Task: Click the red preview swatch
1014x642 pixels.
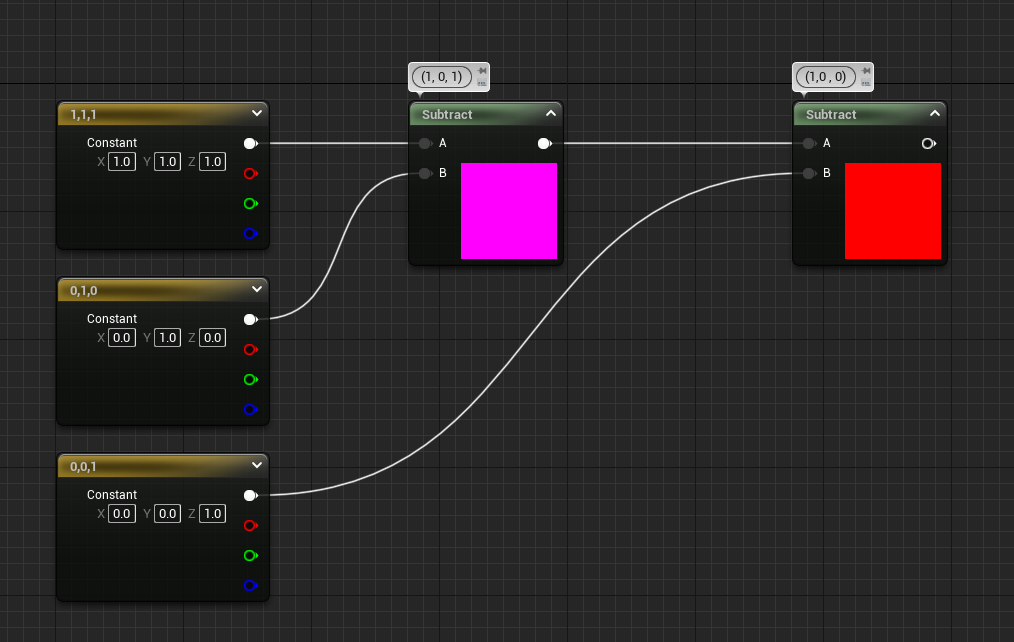Action: pyautogui.click(x=892, y=211)
